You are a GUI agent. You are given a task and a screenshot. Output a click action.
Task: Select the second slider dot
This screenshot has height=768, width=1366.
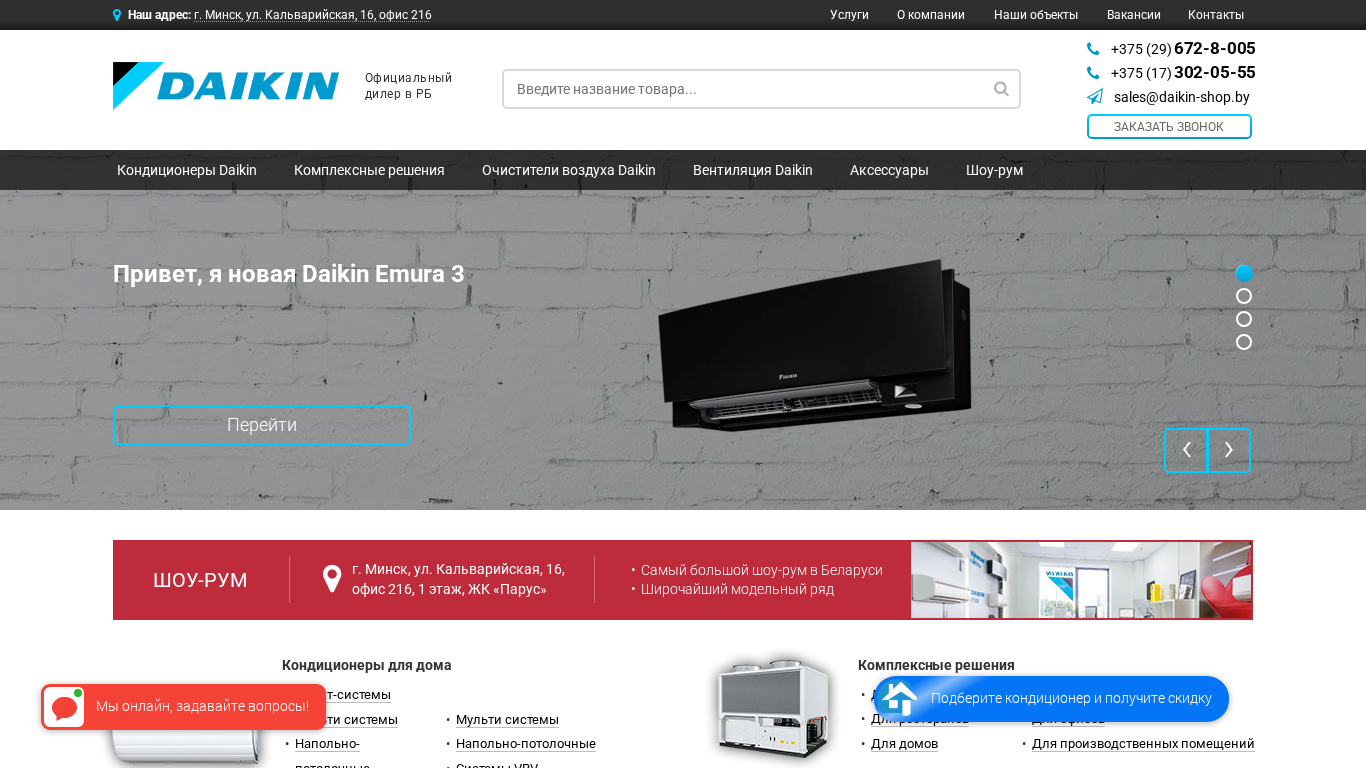1244,296
